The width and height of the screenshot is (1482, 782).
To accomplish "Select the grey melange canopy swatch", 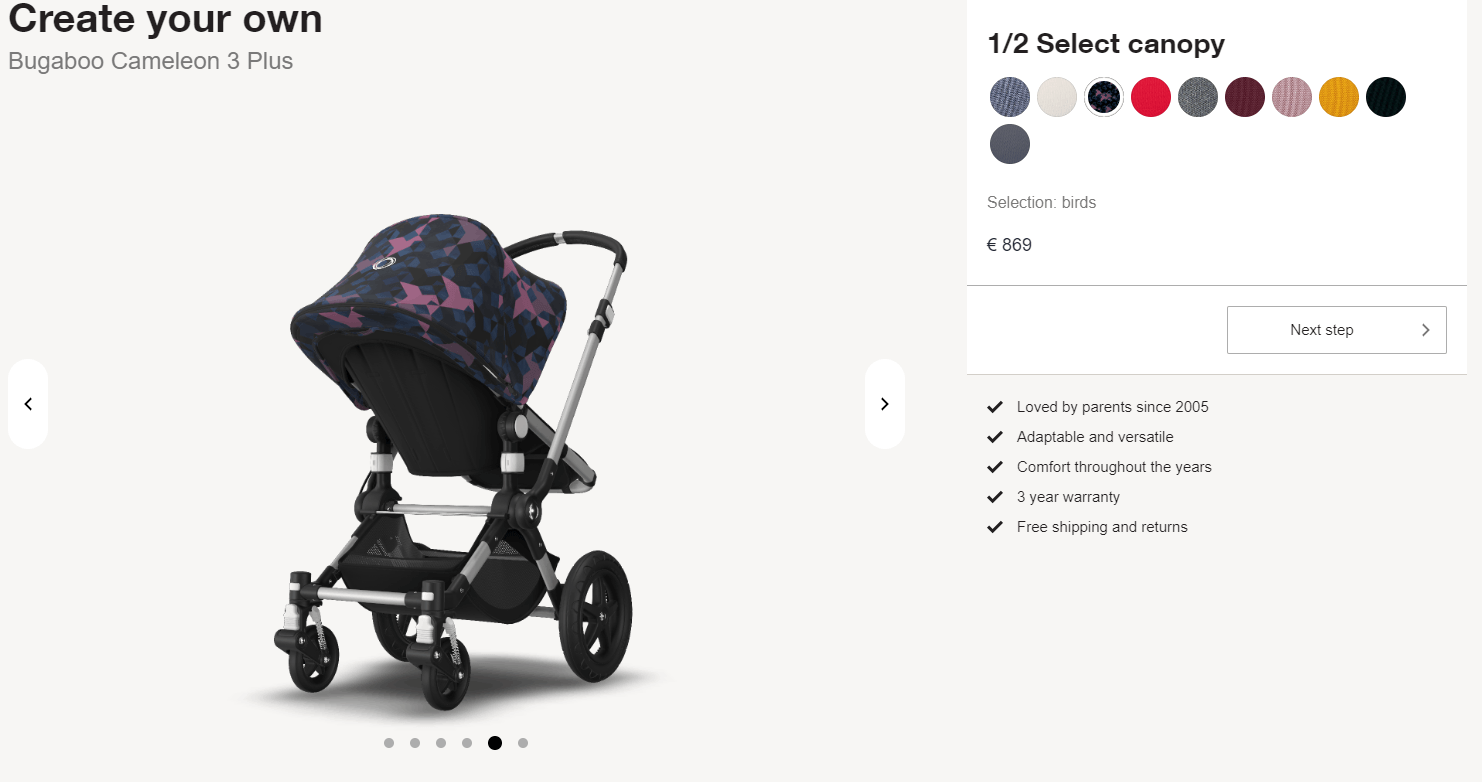I will click(x=1197, y=97).
